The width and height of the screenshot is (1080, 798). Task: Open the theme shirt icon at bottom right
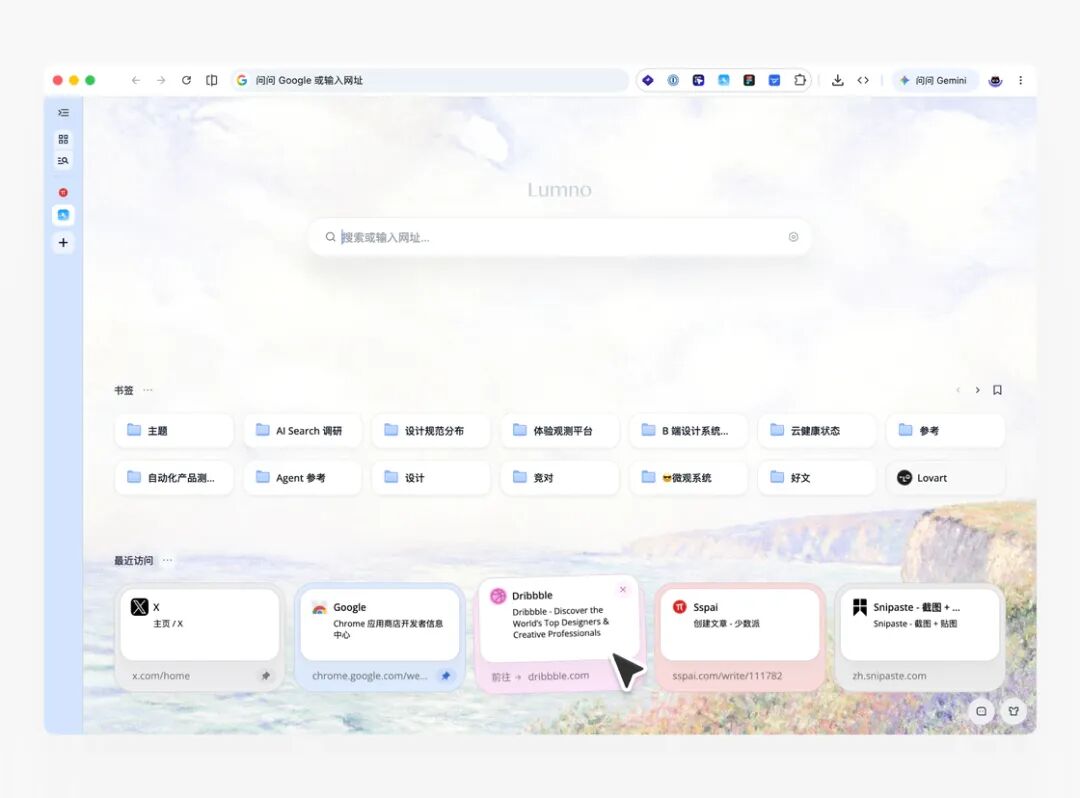pyautogui.click(x=1014, y=711)
